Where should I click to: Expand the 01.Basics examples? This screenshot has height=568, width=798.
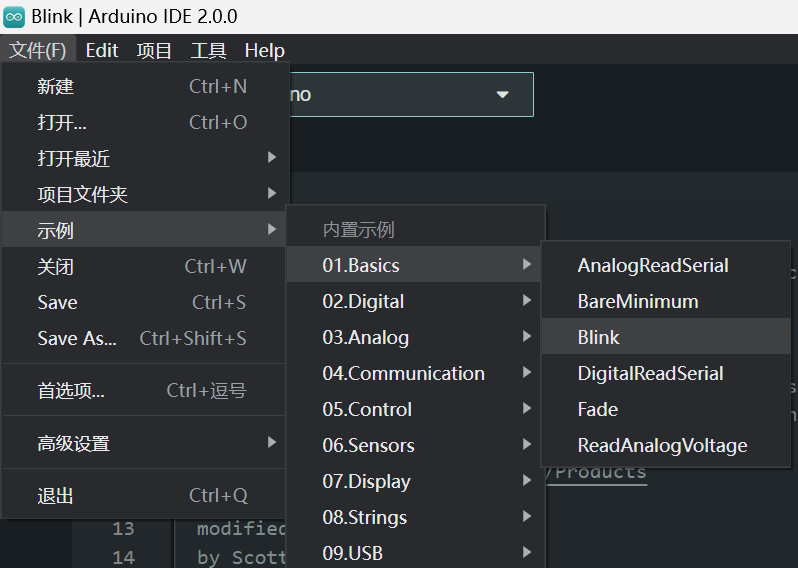[414, 265]
